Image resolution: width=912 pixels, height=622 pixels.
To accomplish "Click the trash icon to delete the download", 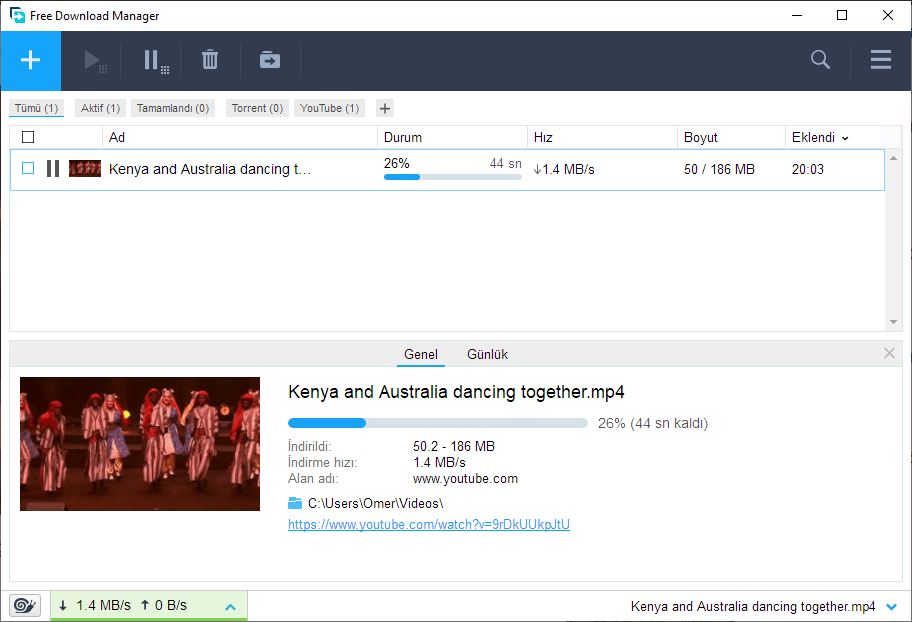I will (210, 60).
